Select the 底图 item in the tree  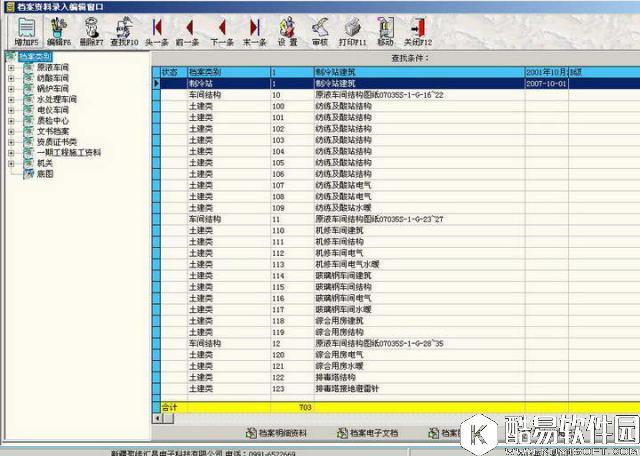point(44,173)
